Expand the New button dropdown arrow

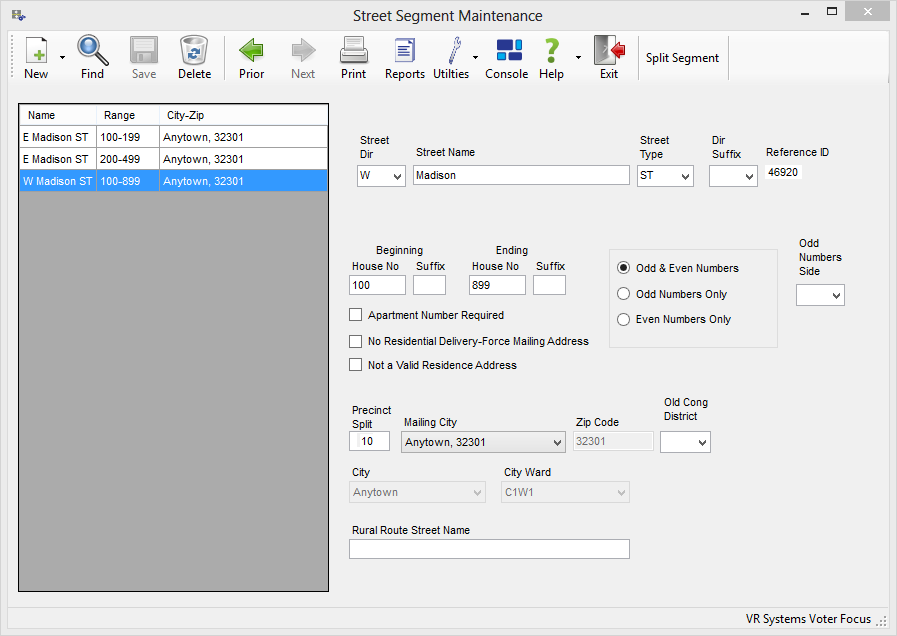point(62,57)
